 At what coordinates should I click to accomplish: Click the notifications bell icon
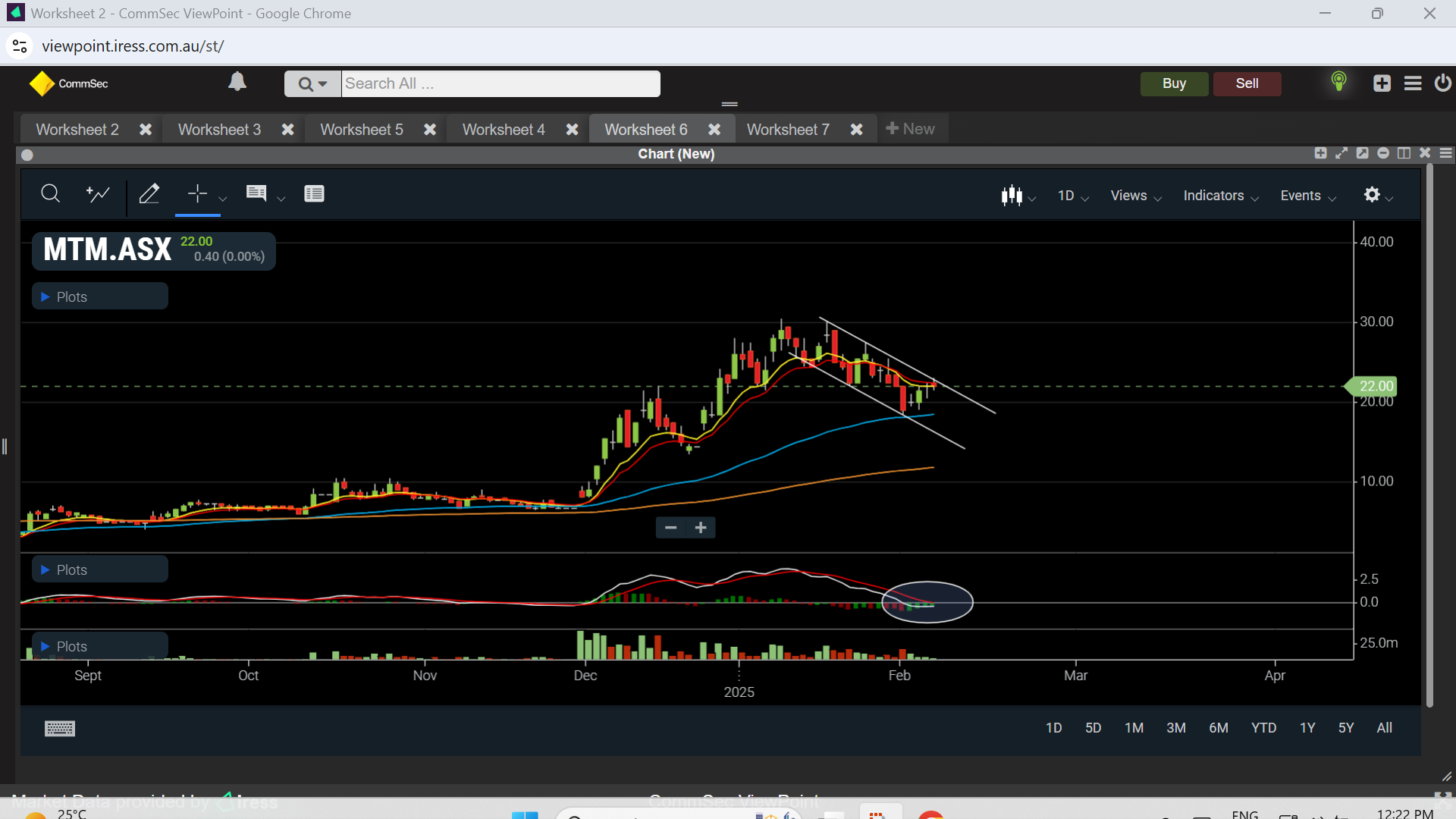tap(237, 82)
